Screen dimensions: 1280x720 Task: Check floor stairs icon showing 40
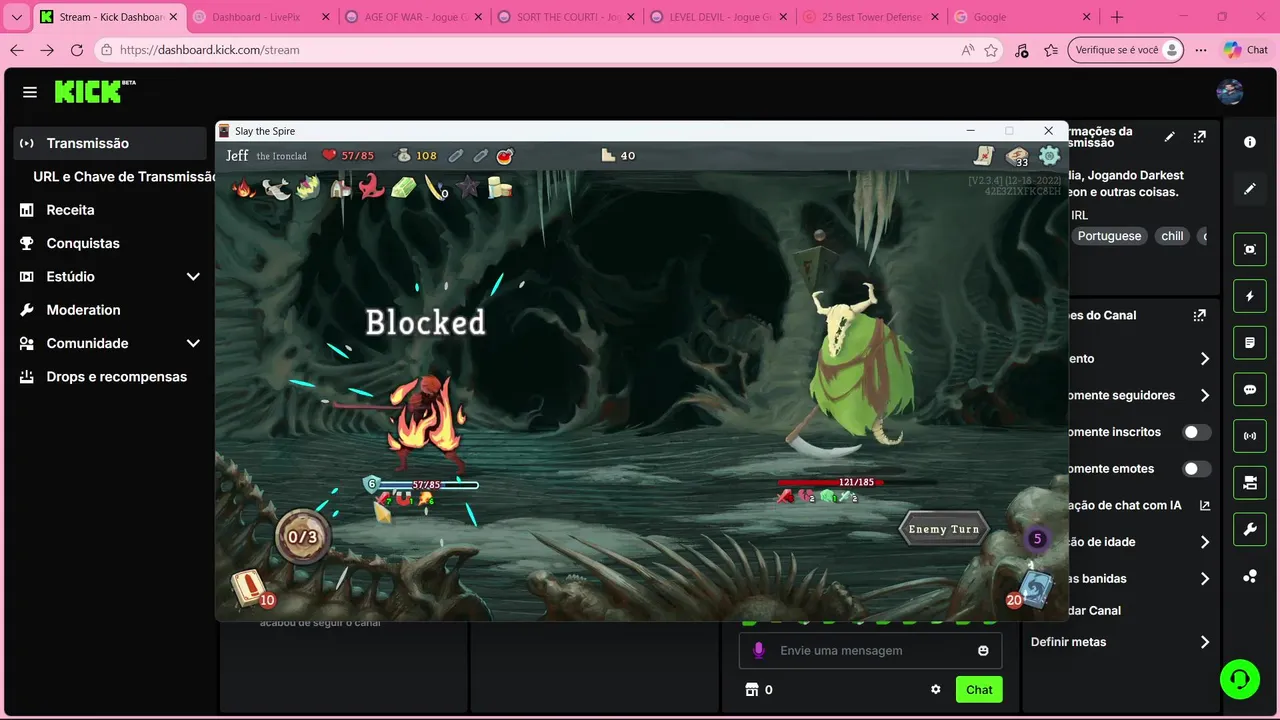coord(618,155)
